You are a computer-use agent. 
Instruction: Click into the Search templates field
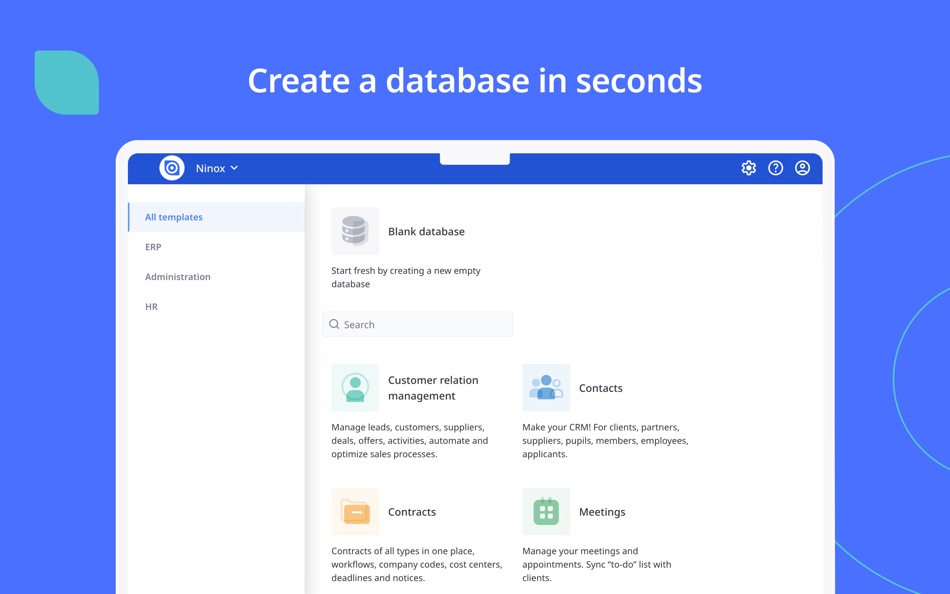click(x=417, y=324)
